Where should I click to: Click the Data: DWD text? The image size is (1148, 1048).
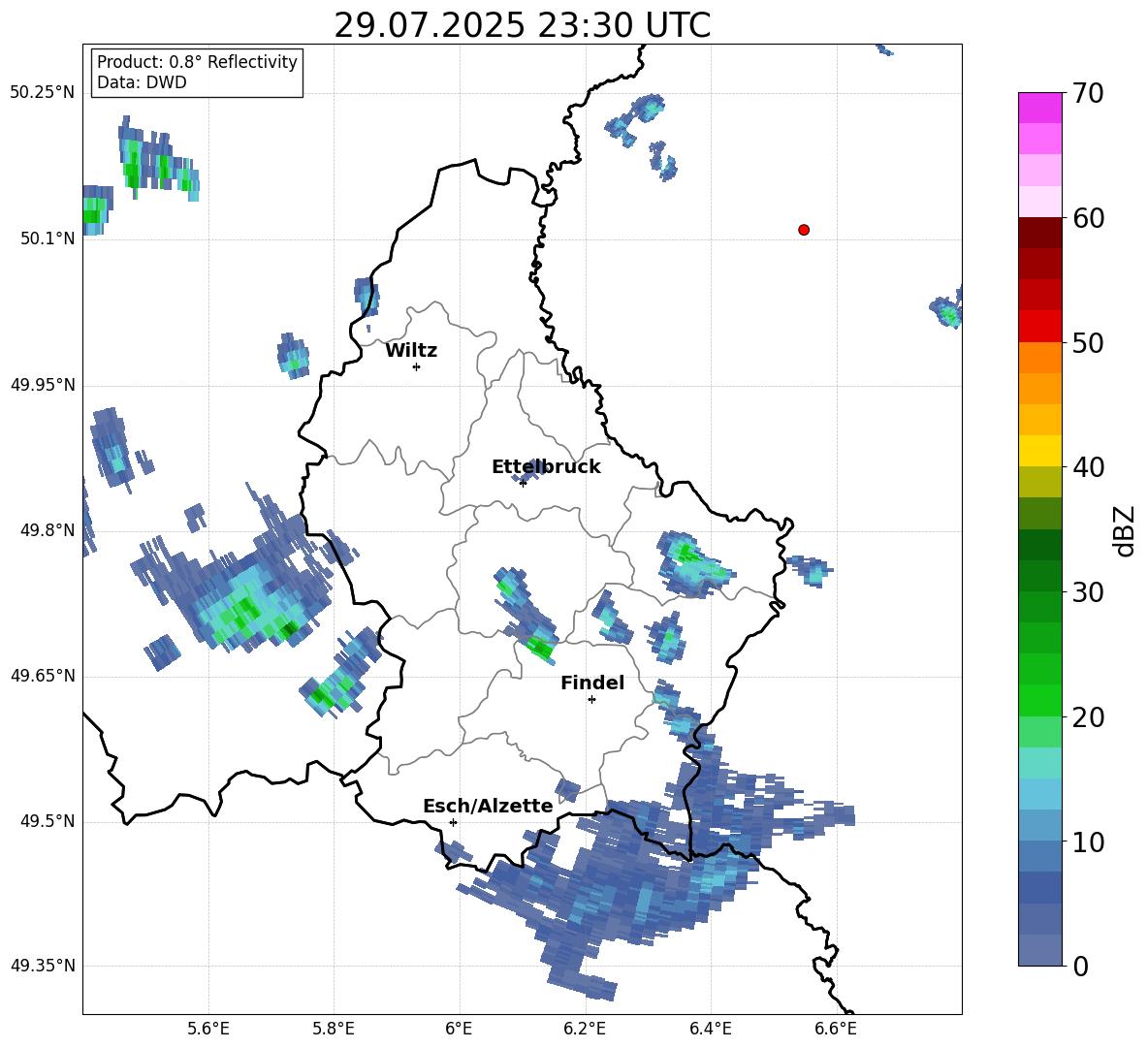[142, 82]
